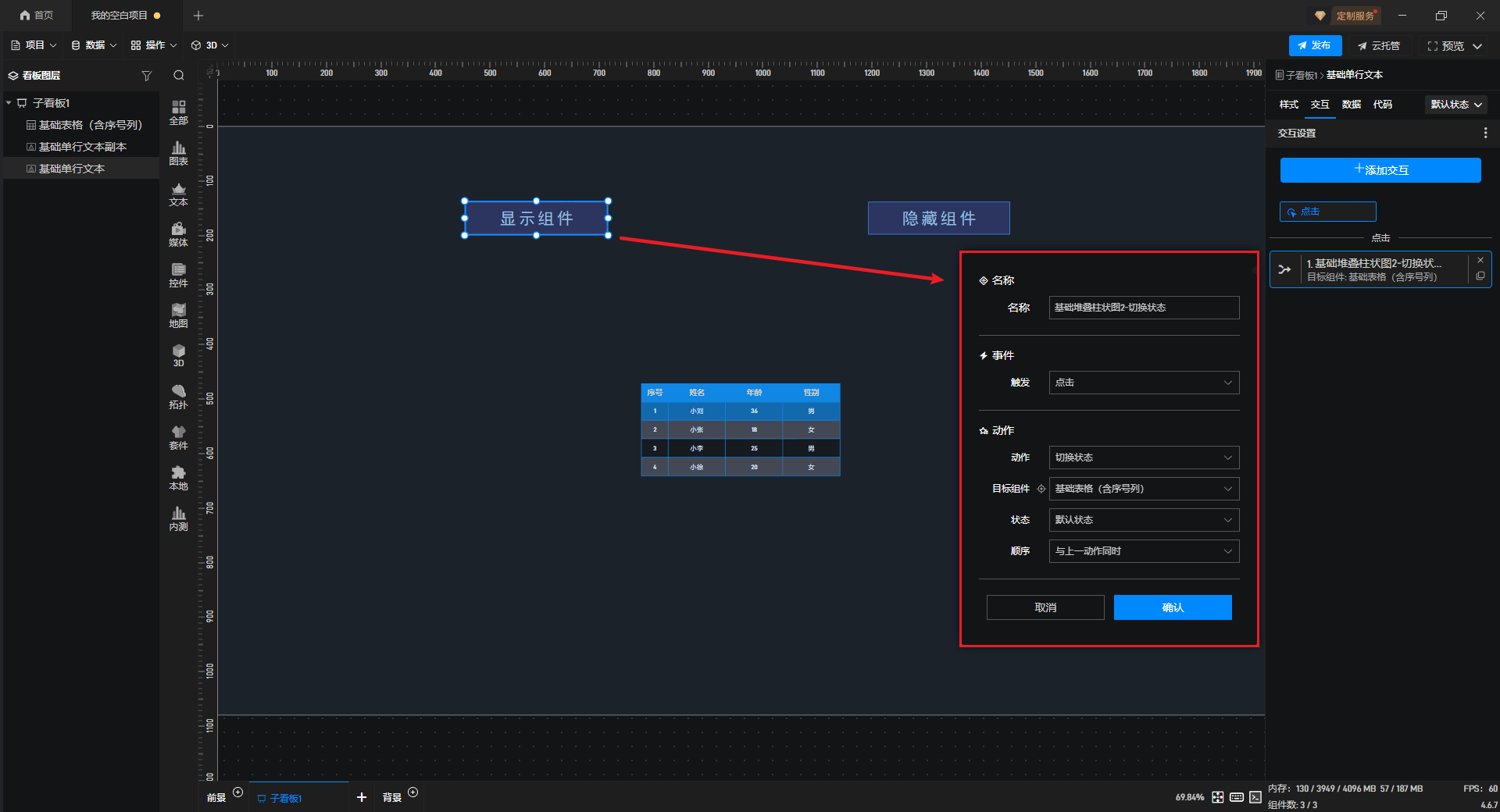Open the 动作 action type dropdown
This screenshot has width=1500, height=812.
1143,458
